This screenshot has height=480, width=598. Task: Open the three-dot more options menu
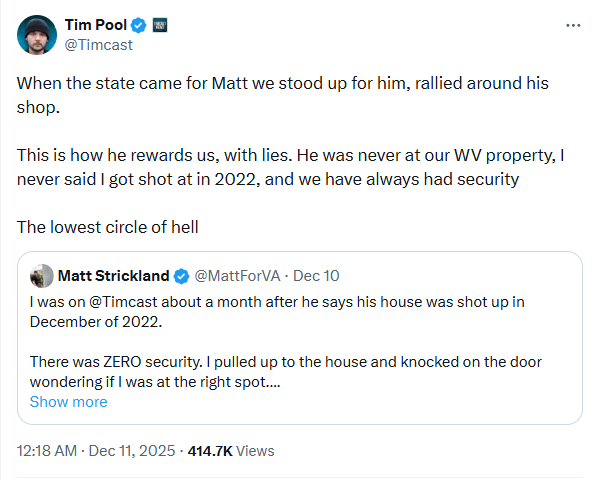click(573, 26)
